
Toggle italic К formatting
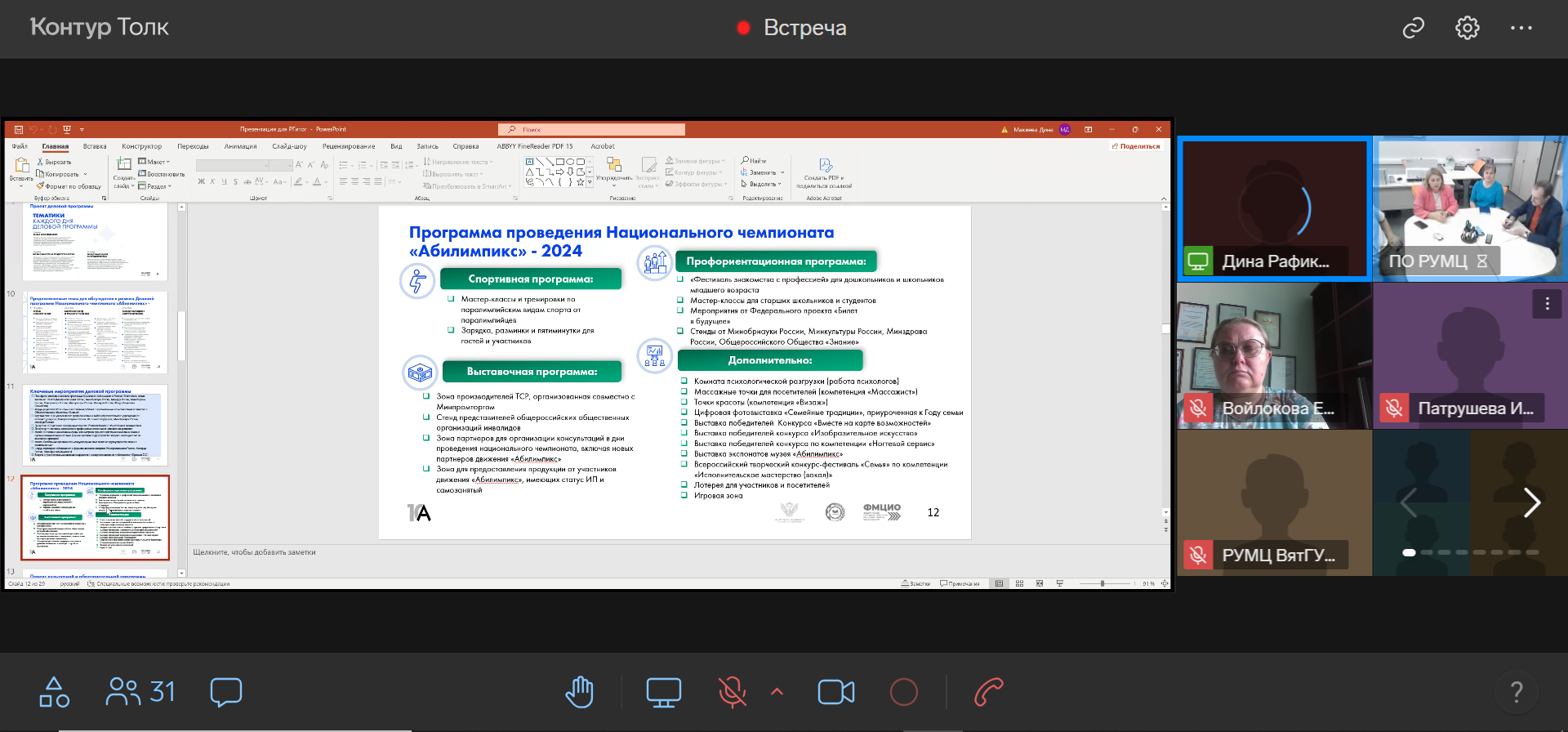point(212,181)
